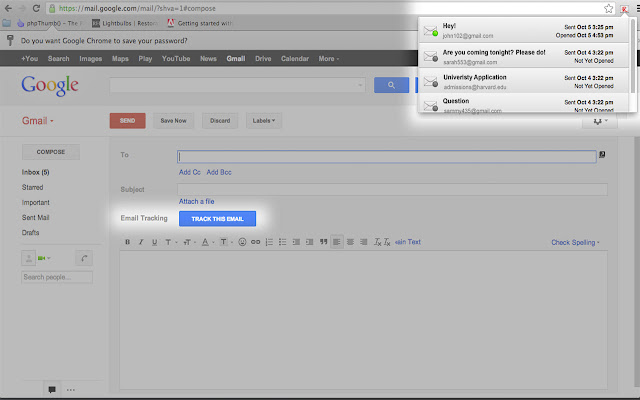Click the chat bubble icon at bottom

52,390
